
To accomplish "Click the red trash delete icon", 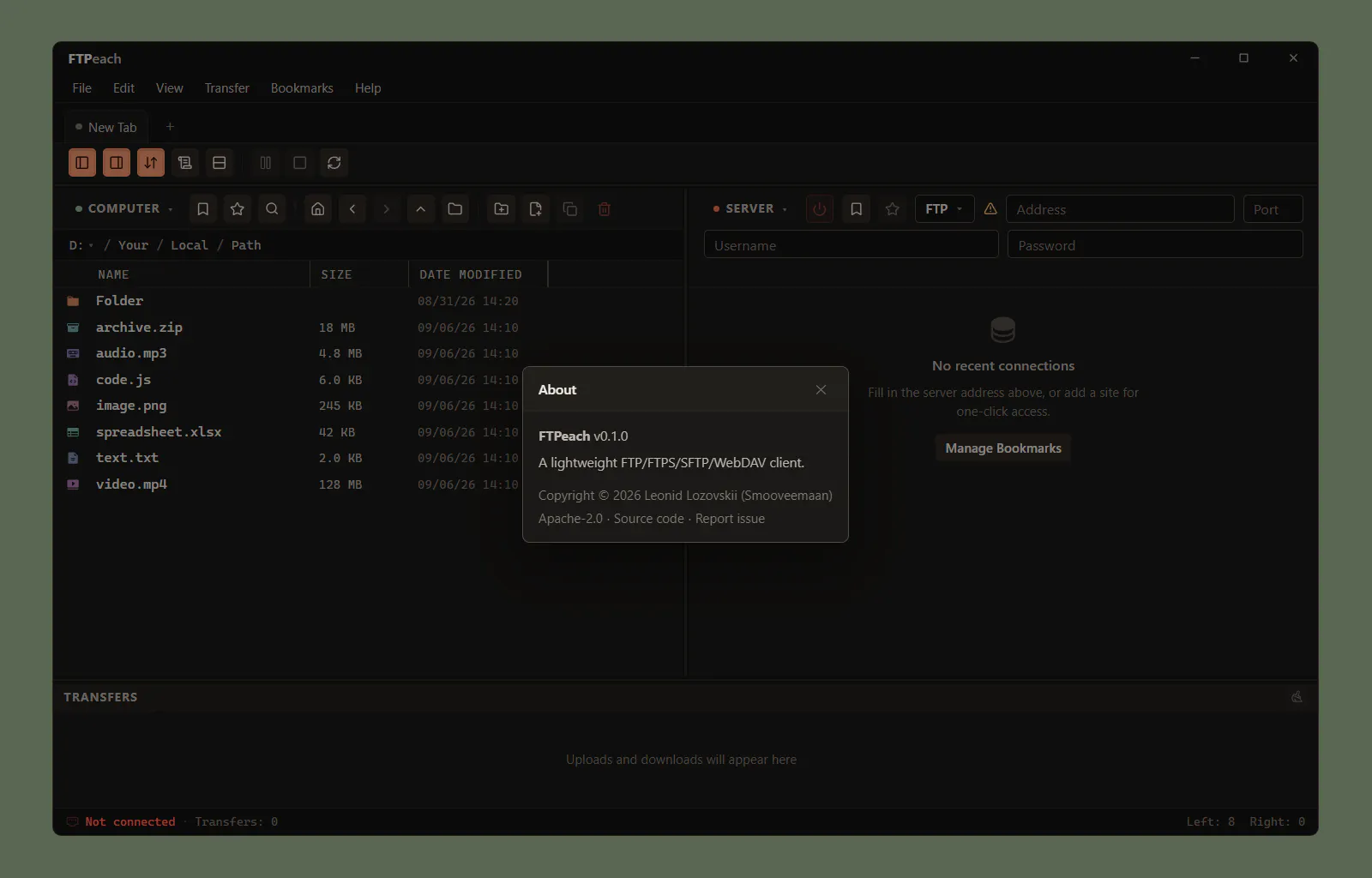I will [x=605, y=209].
